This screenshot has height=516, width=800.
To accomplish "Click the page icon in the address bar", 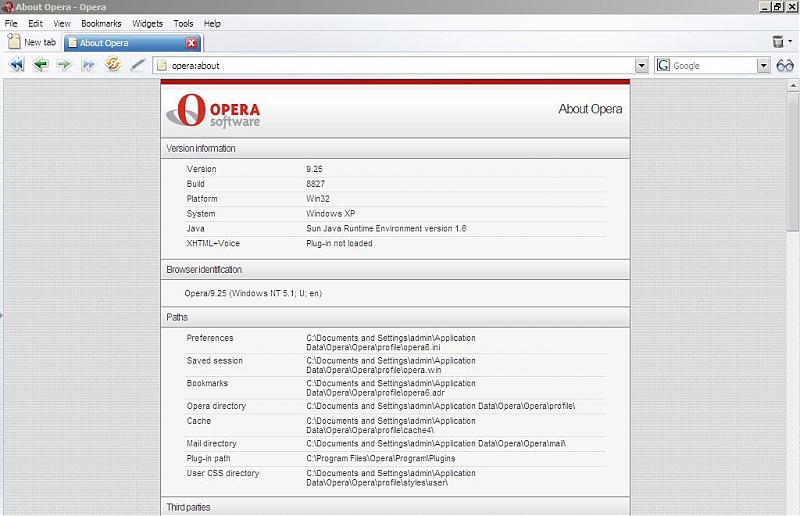I will pos(162,65).
